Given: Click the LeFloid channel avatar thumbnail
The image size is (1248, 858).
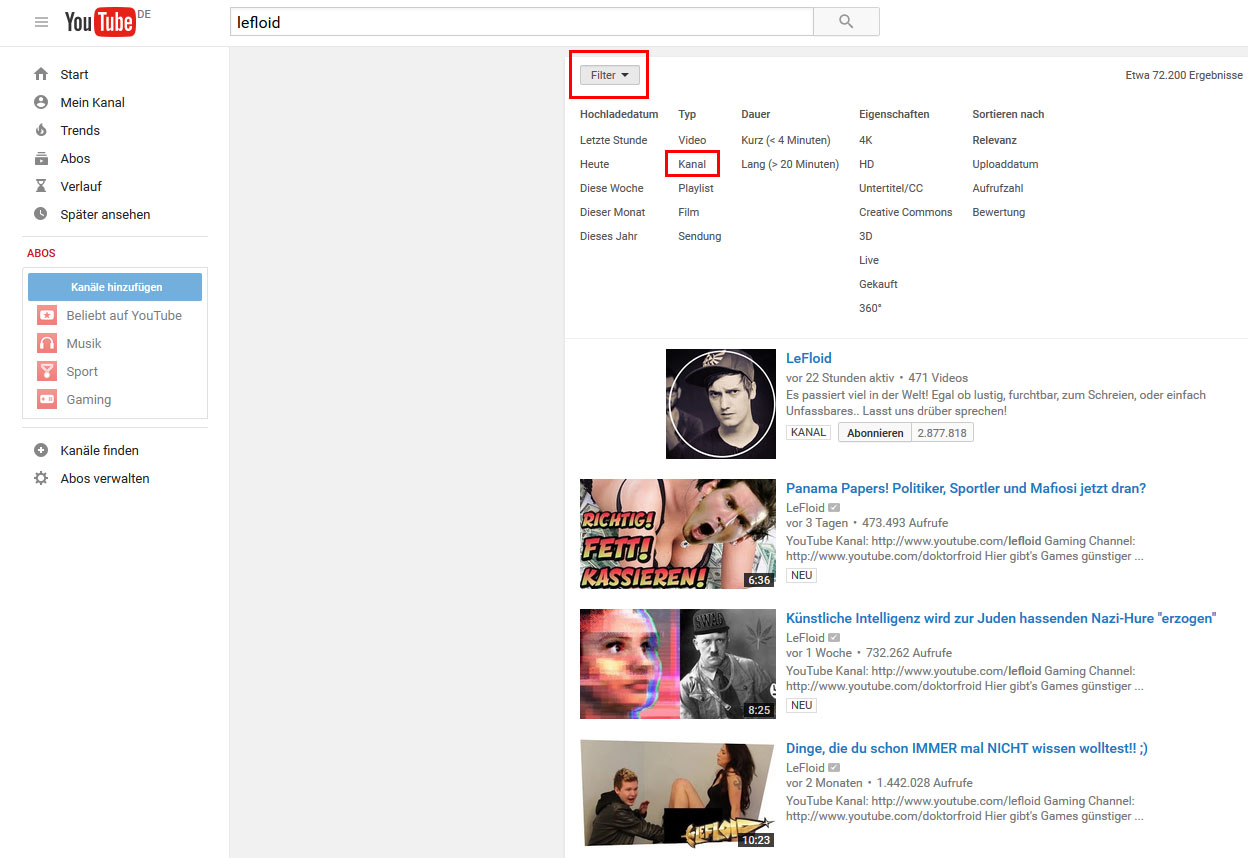Looking at the screenshot, I should [x=720, y=403].
